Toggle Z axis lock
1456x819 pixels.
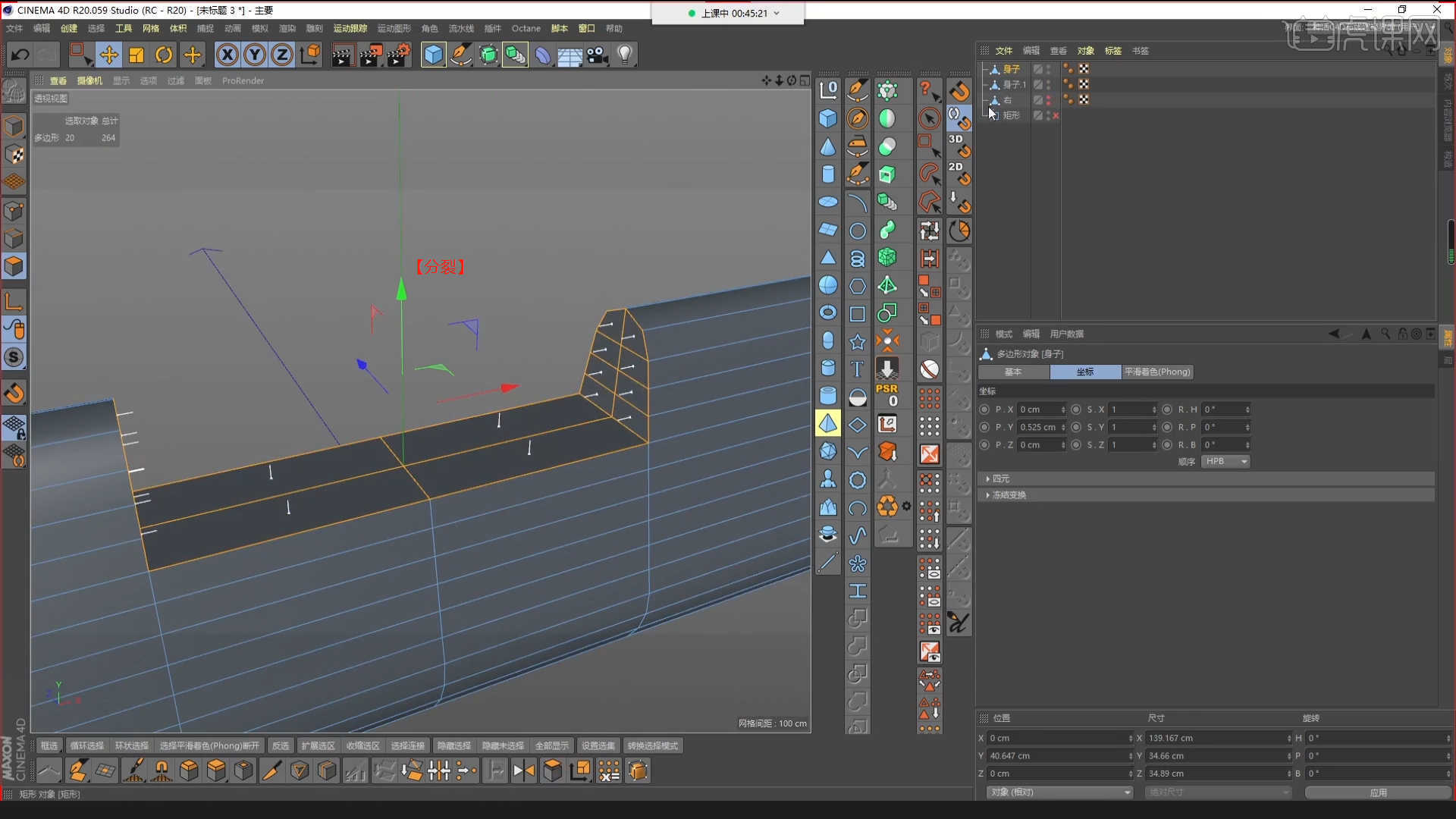pyautogui.click(x=282, y=55)
